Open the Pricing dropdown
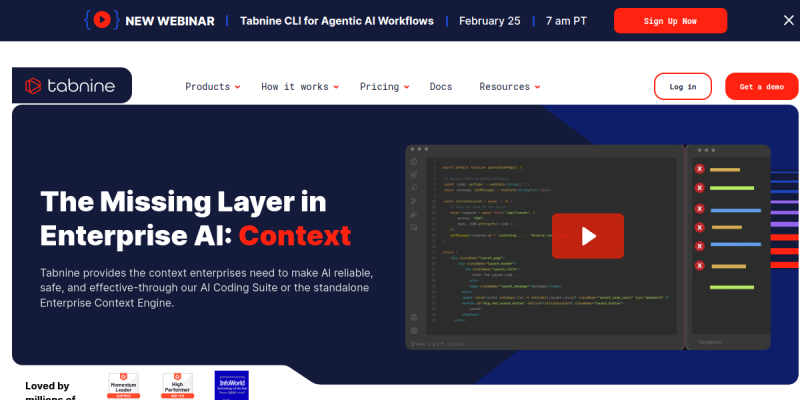The width and height of the screenshot is (800, 400). 384,87
